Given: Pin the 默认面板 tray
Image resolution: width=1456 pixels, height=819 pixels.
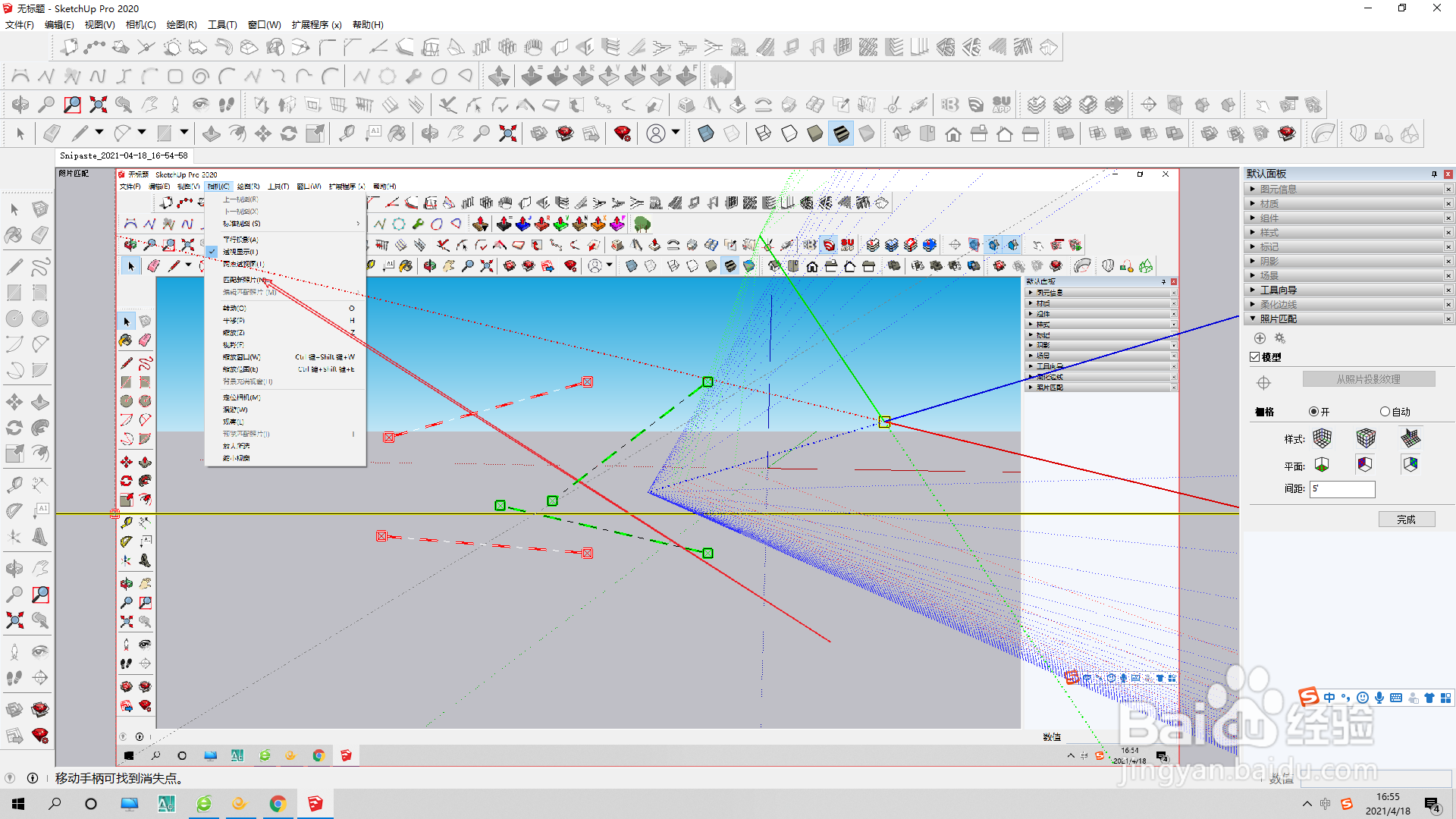Looking at the screenshot, I should [1434, 174].
